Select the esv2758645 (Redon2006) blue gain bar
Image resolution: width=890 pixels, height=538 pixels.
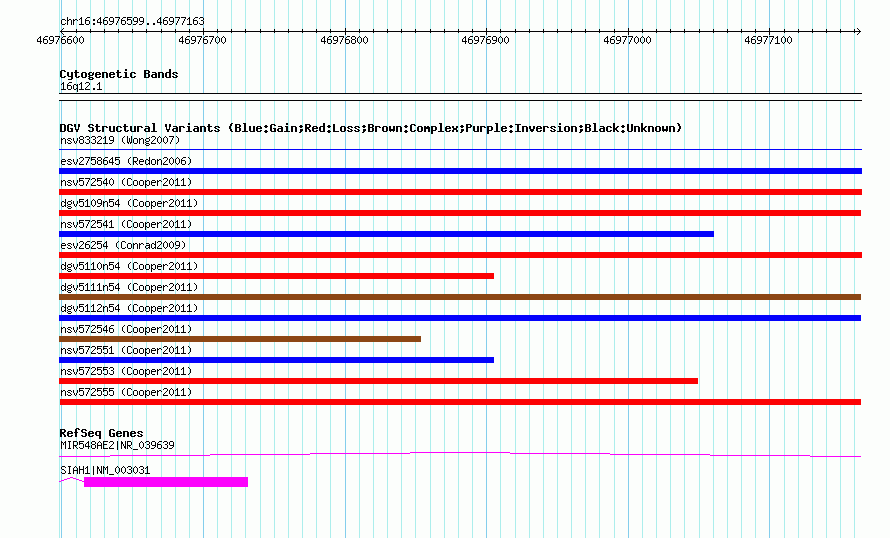[460, 171]
